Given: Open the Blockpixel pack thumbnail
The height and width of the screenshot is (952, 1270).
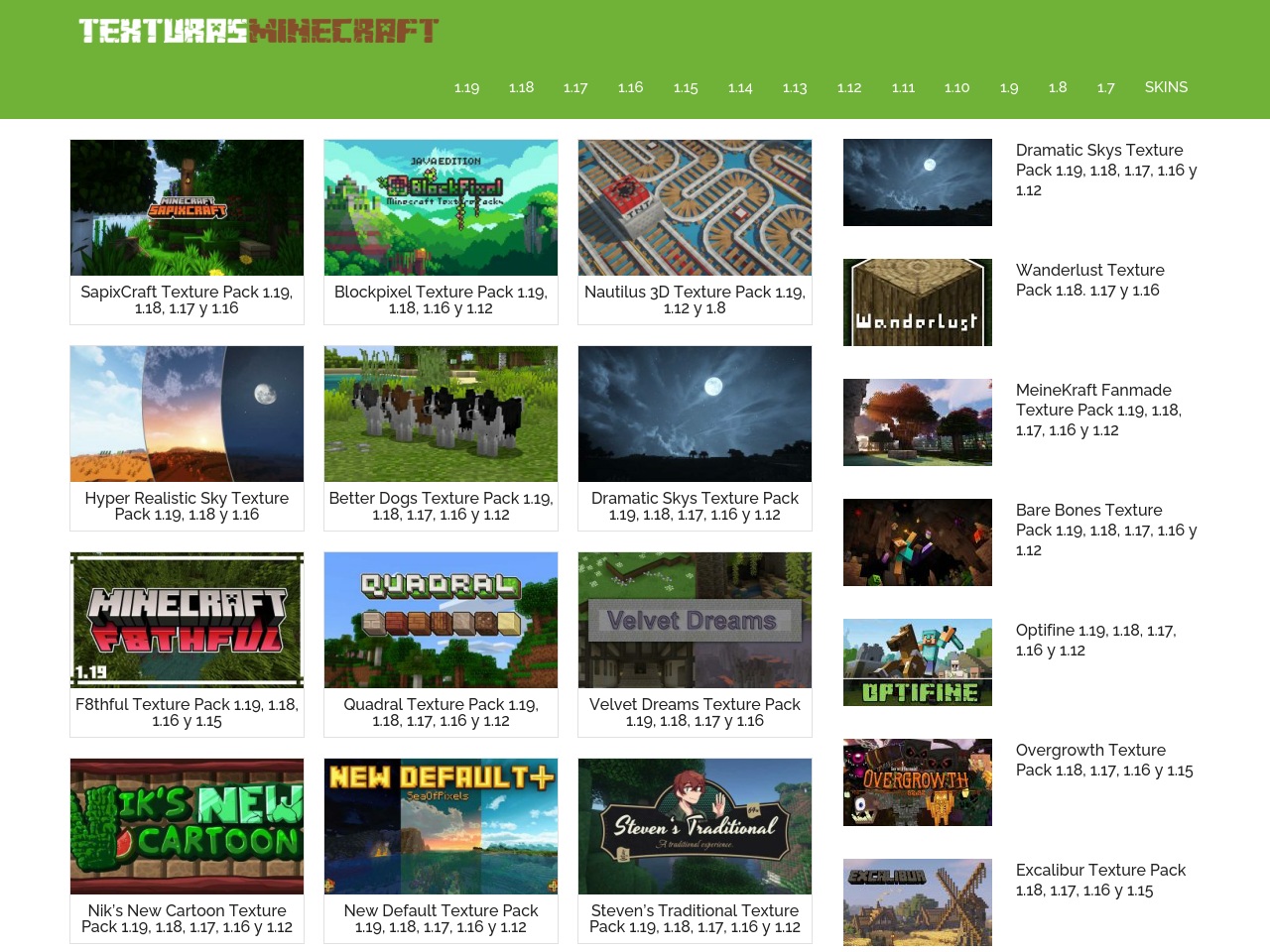Looking at the screenshot, I should [x=441, y=207].
